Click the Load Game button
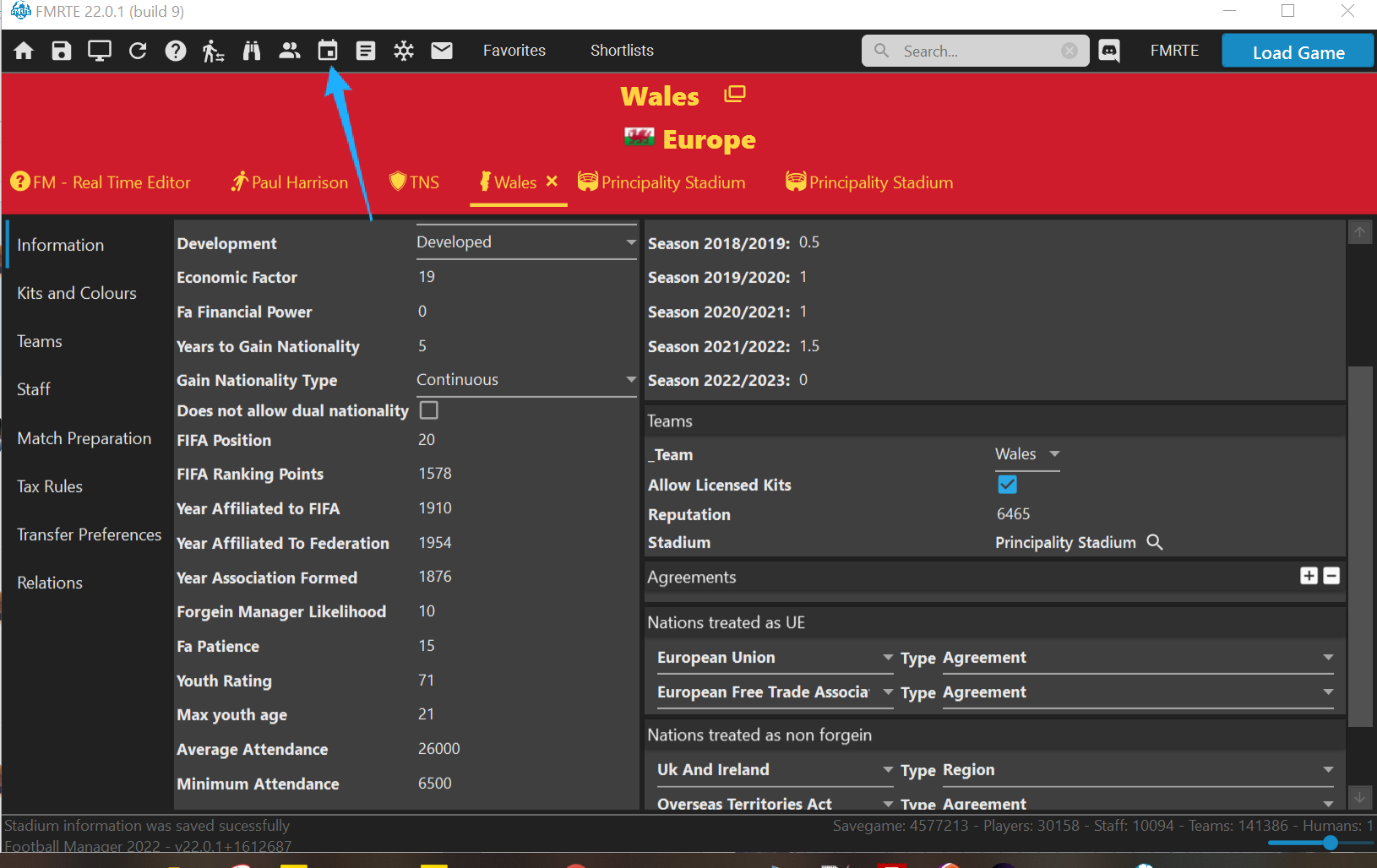The image size is (1377, 868). [x=1298, y=52]
